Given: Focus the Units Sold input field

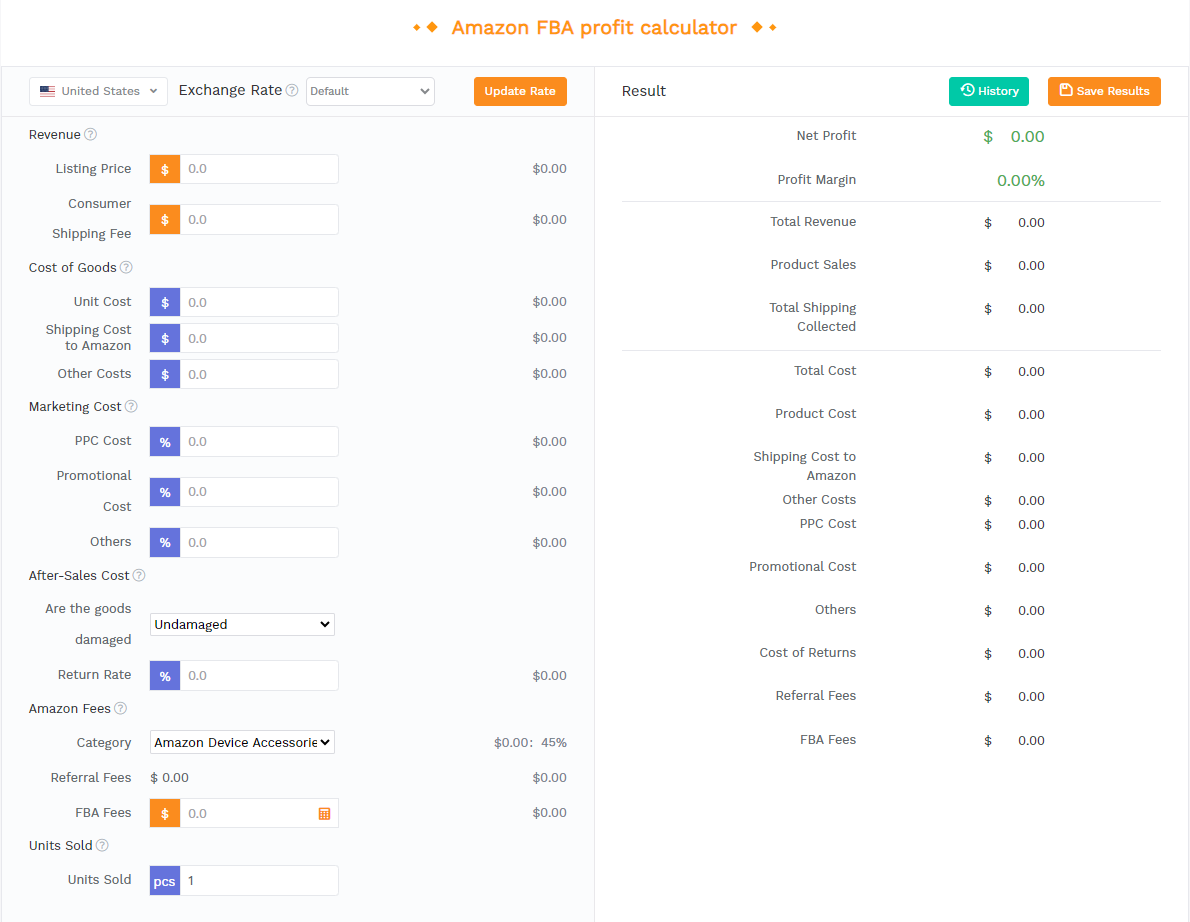Looking at the screenshot, I should (x=259, y=880).
